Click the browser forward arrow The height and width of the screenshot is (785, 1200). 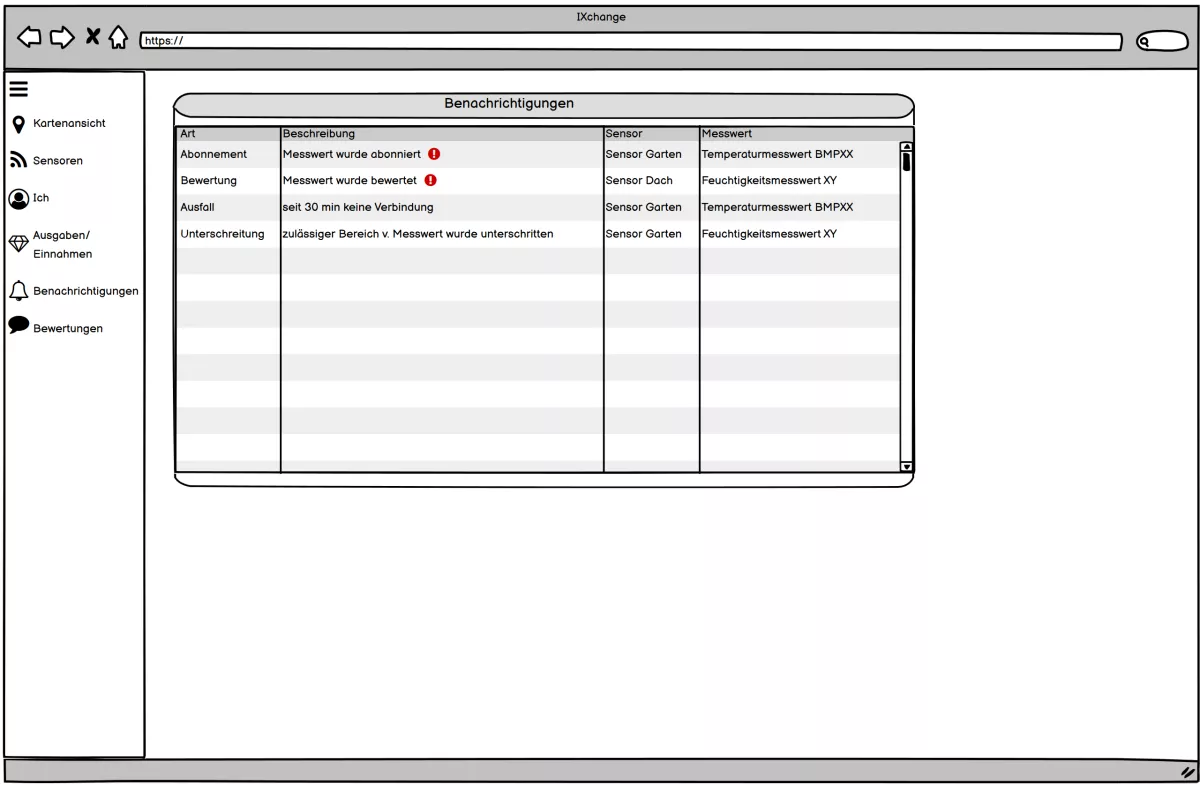coord(62,38)
